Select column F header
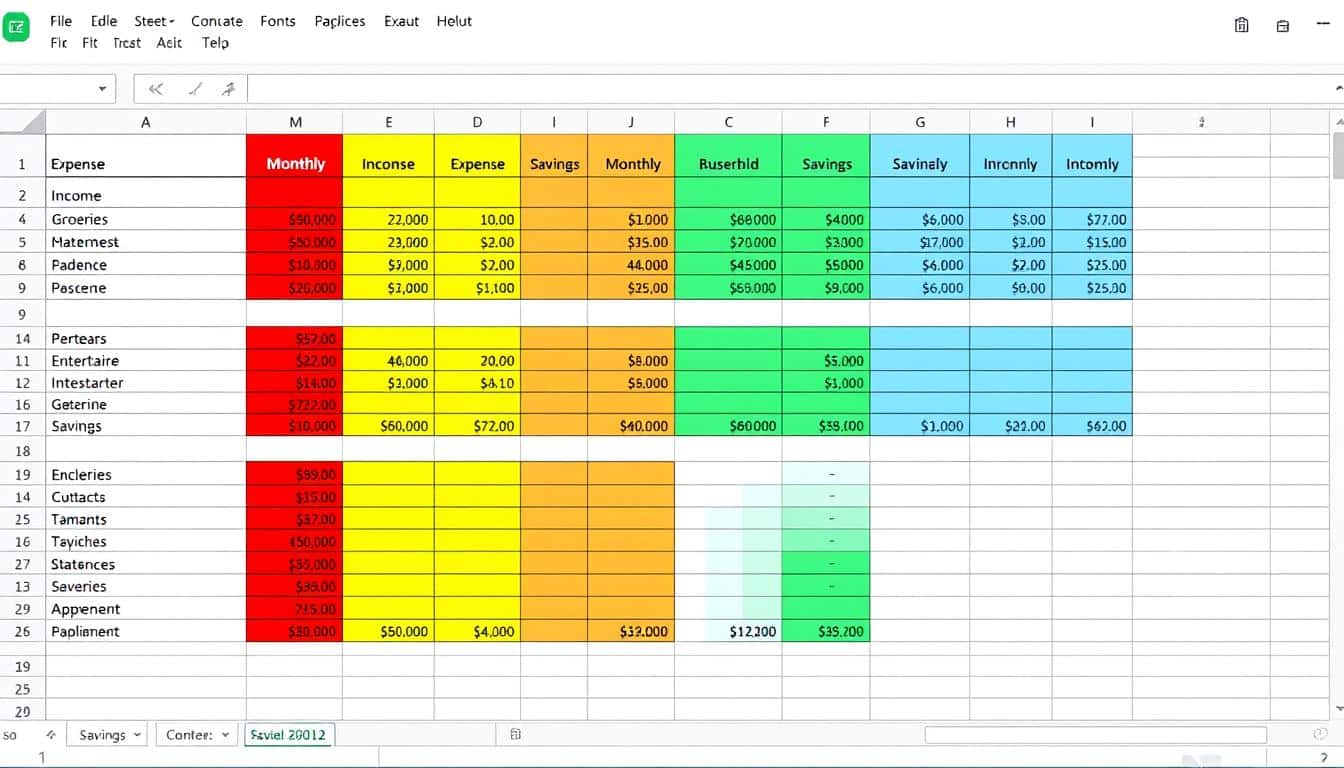Screen dimensions: 1344x768 click(x=826, y=122)
